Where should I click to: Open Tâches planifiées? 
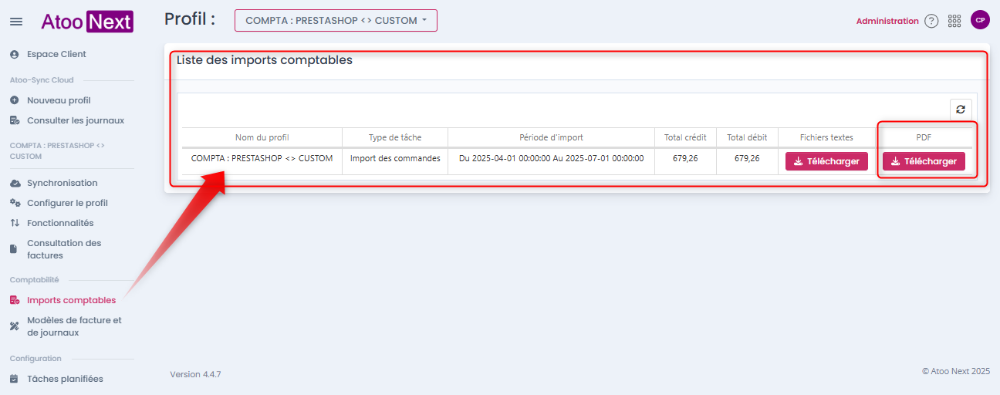(65, 378)
